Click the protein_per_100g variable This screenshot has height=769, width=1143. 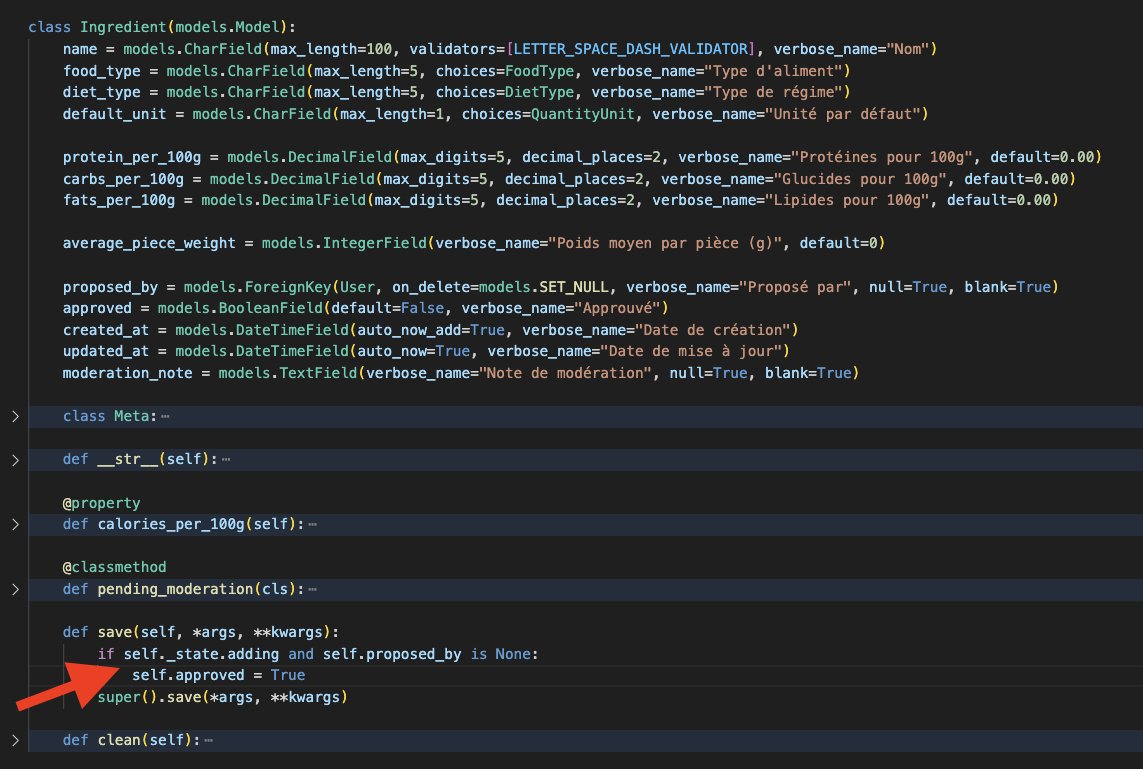131,157
